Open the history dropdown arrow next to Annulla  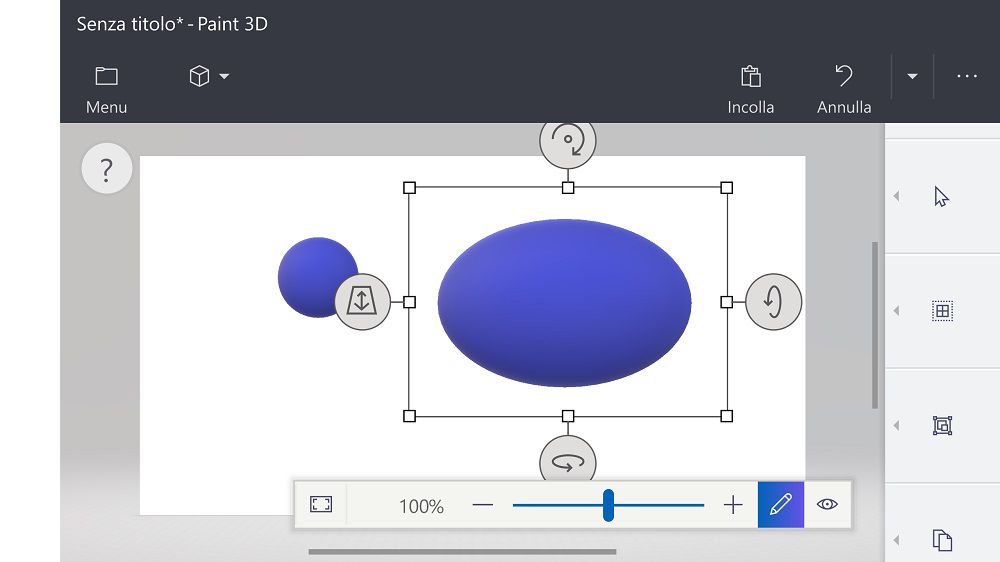(x=912, y=77)
